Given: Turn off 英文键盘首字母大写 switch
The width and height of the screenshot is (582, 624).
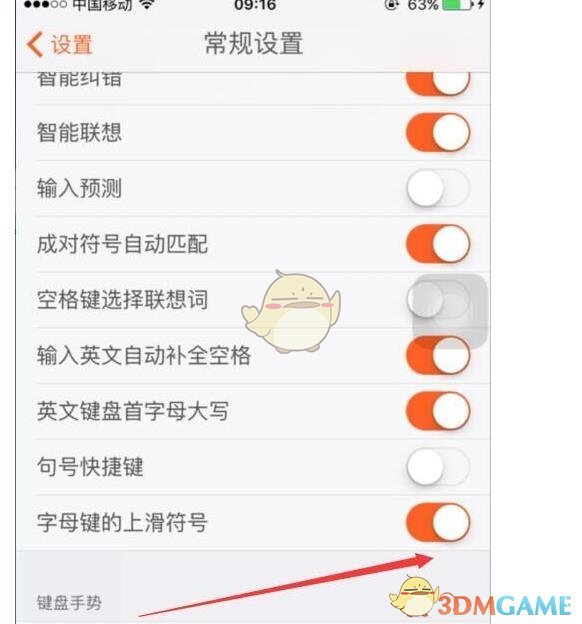Looking at the screenshot, I should [438, 411].
